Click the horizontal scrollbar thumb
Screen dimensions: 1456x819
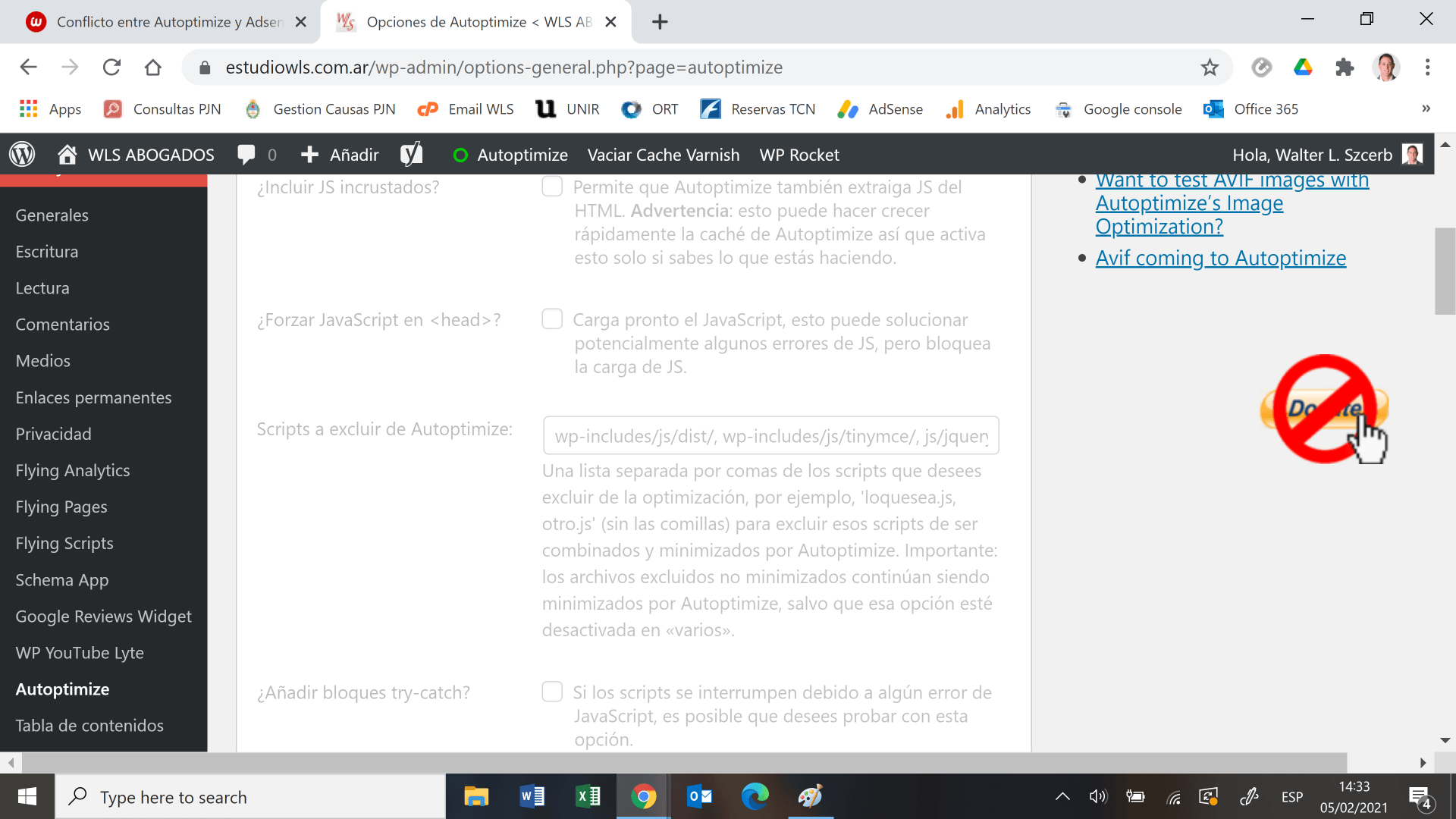pyautogui.click(x=684, y=762)
